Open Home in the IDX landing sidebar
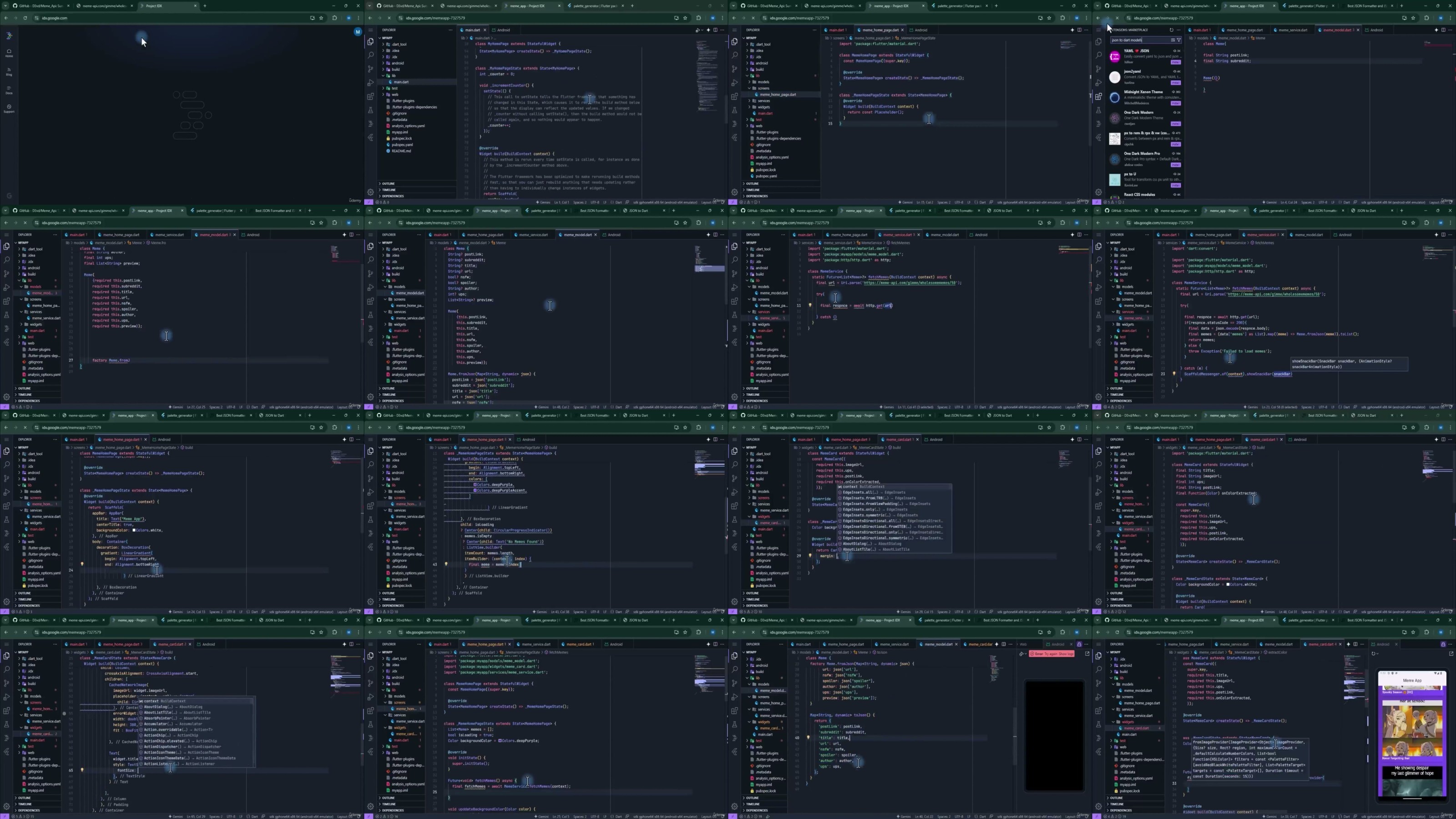Viewport: 1456px width, 819px height. pyautogui.click(x=9, y=53)
